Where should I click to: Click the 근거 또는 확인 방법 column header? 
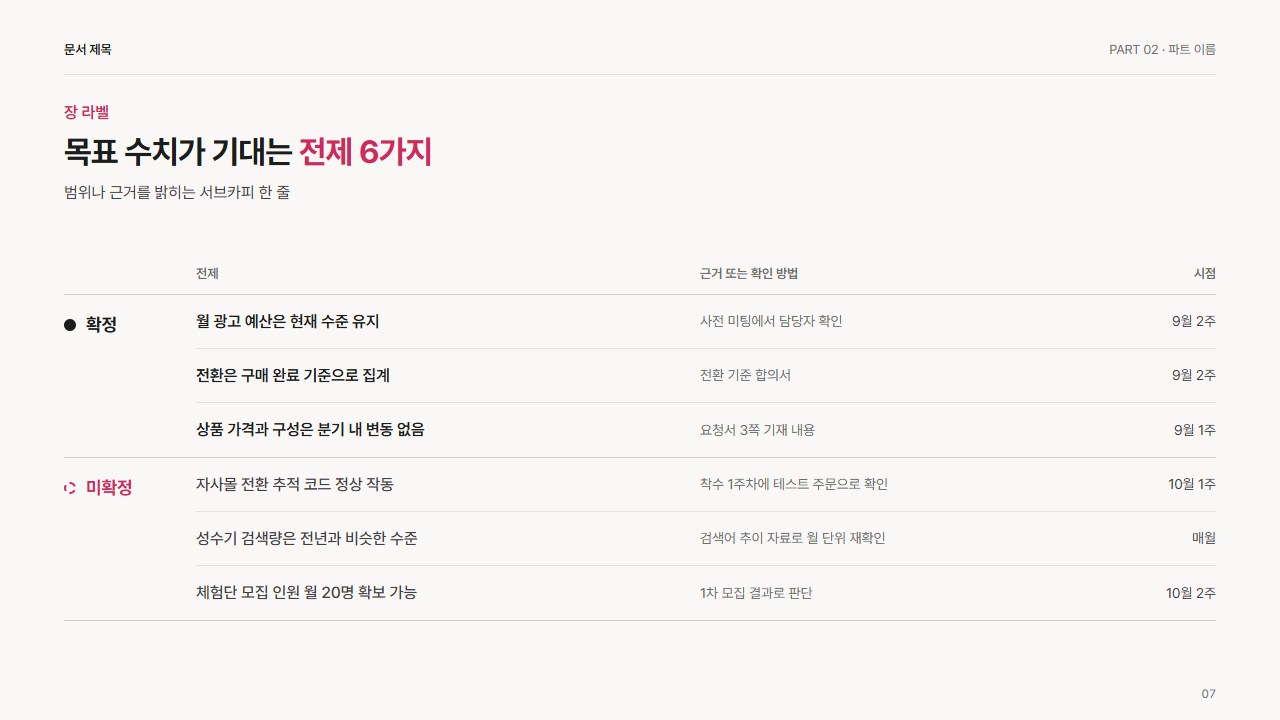click(x=749, y=273)
